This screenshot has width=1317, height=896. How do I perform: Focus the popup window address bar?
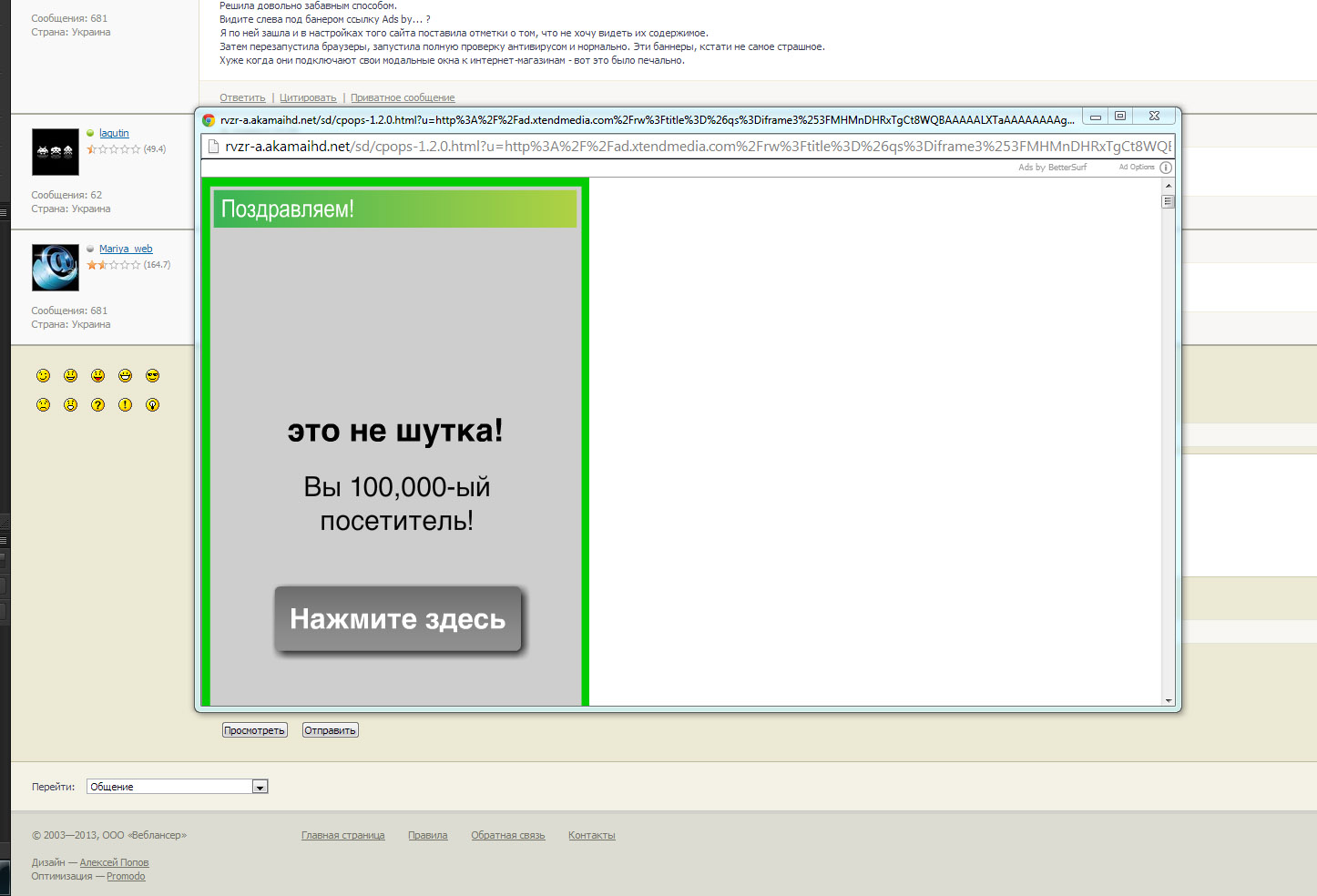(692, 147)
